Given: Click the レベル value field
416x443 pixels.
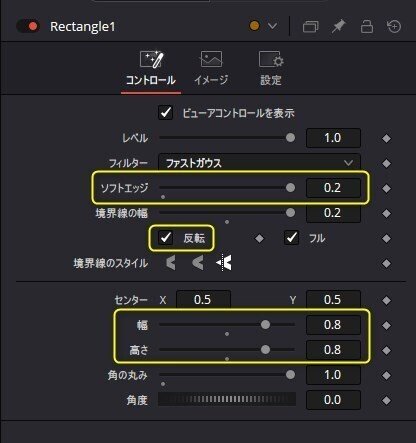Looking at the screenshot, I should [x=333, y=138].
